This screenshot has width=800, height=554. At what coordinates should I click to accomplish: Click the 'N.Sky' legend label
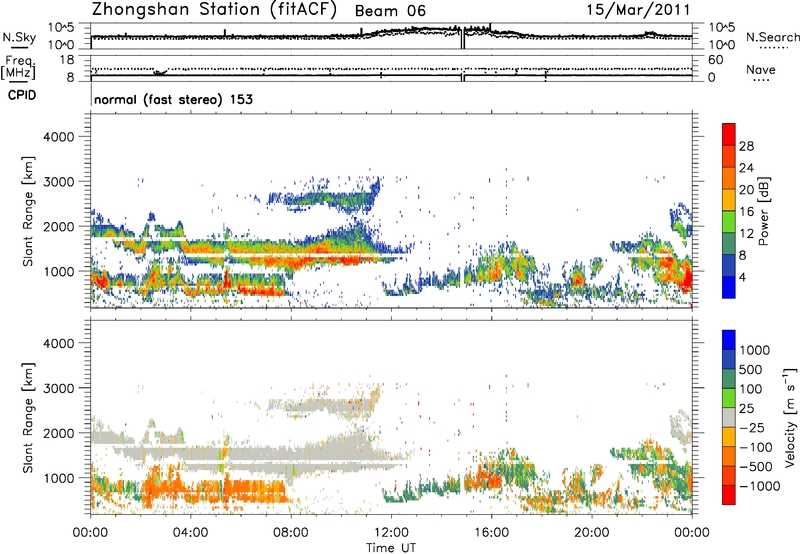19,37
